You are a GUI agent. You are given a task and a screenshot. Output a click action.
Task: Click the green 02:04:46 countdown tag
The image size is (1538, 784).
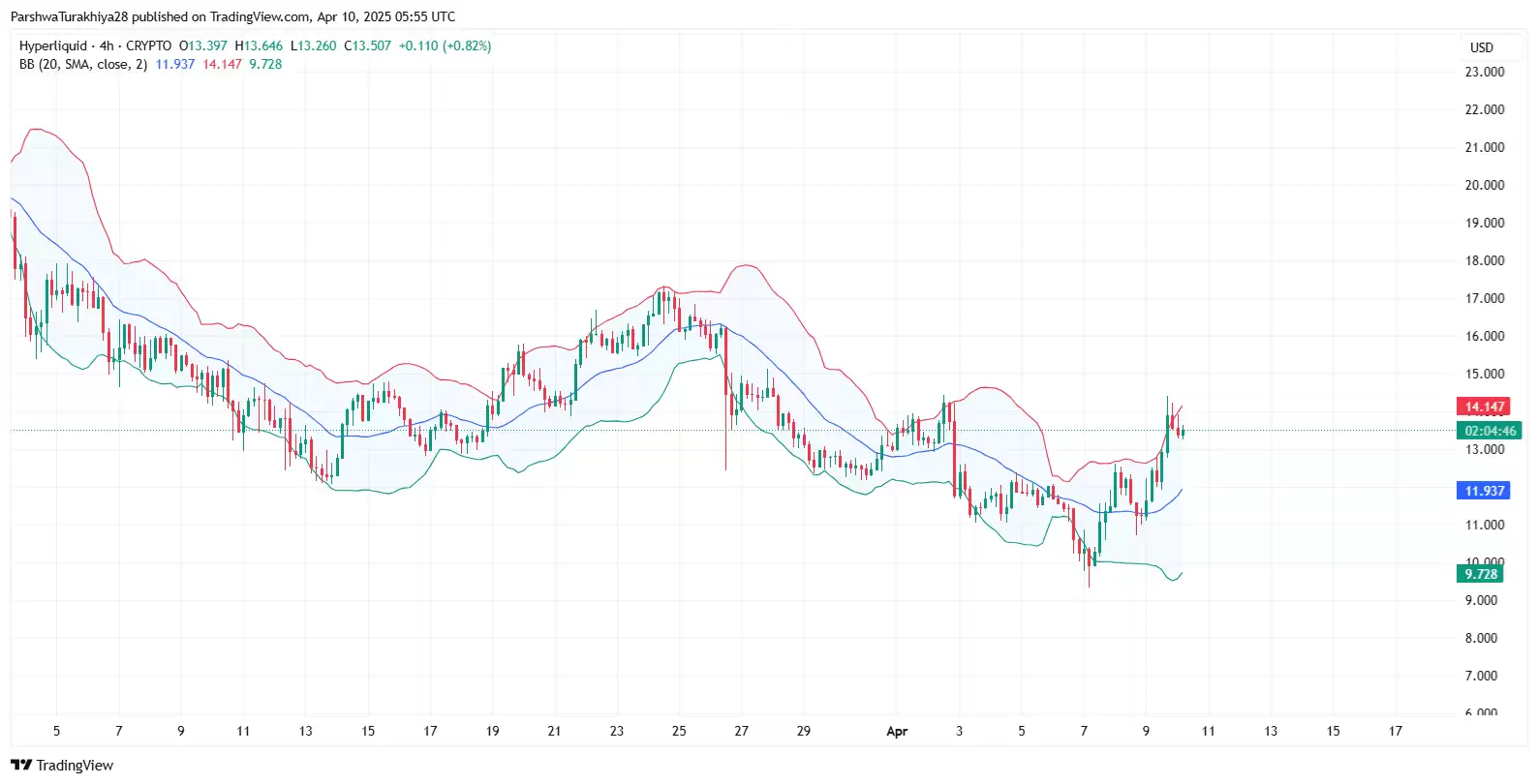coord(1490,431)
